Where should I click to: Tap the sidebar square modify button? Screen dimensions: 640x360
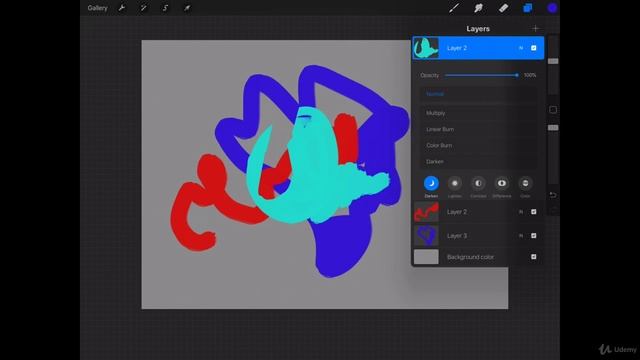pyautogui.click(x=553, y=110)
